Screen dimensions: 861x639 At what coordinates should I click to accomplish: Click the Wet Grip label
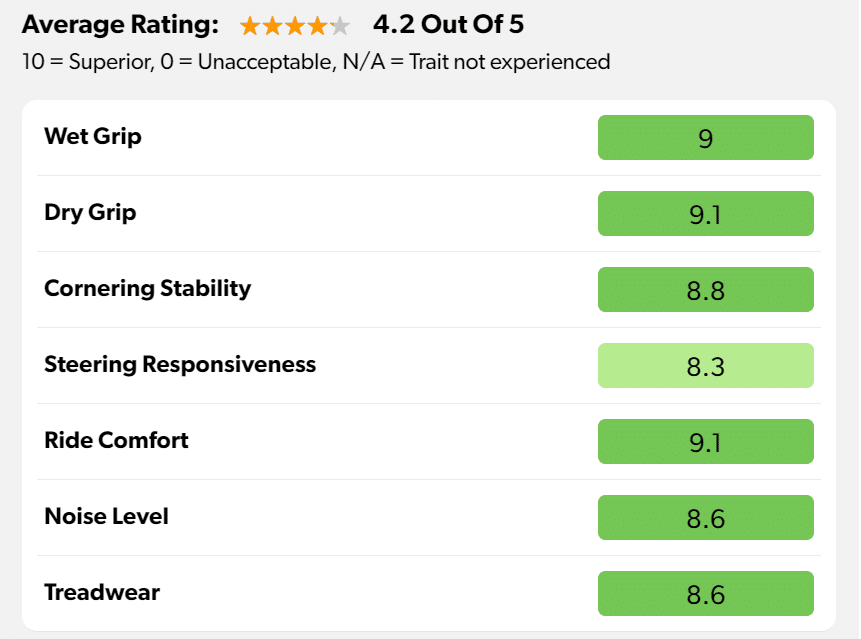[x=93, y=137]
